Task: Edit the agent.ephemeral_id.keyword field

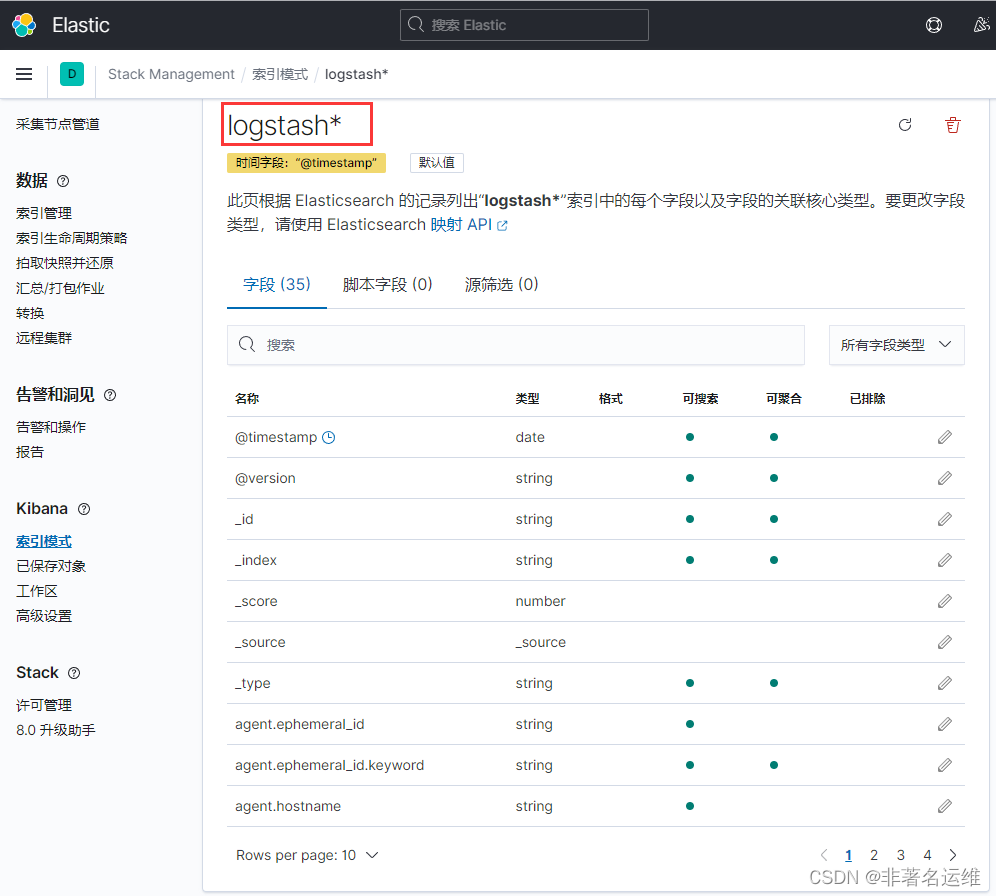Action: tap(945, 765)
